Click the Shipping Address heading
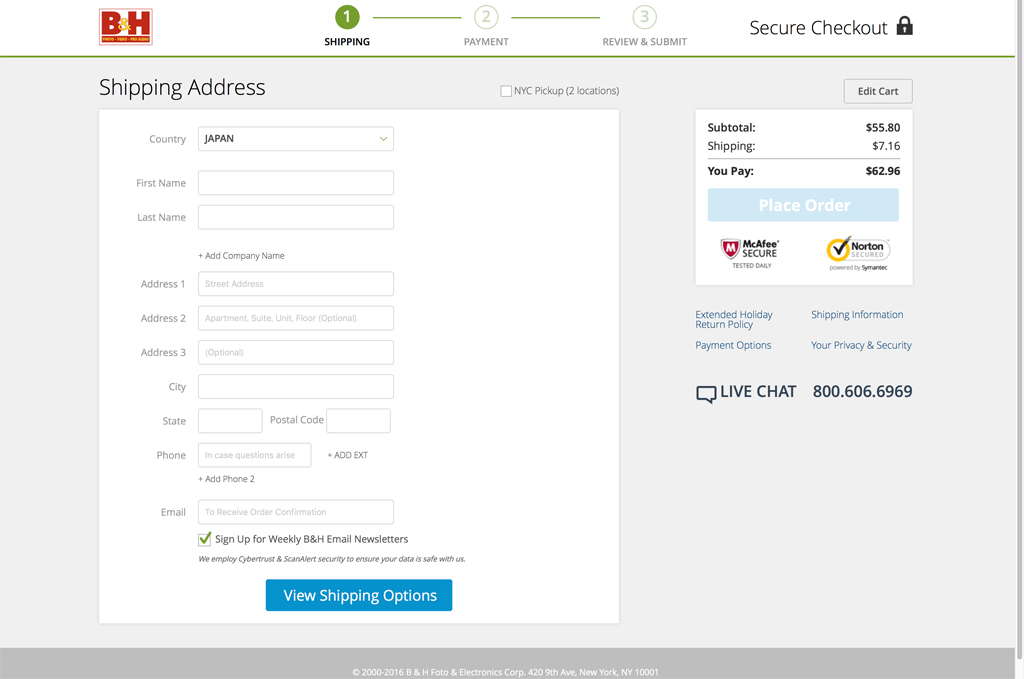1024x679 pixels. tap(182, 87)
